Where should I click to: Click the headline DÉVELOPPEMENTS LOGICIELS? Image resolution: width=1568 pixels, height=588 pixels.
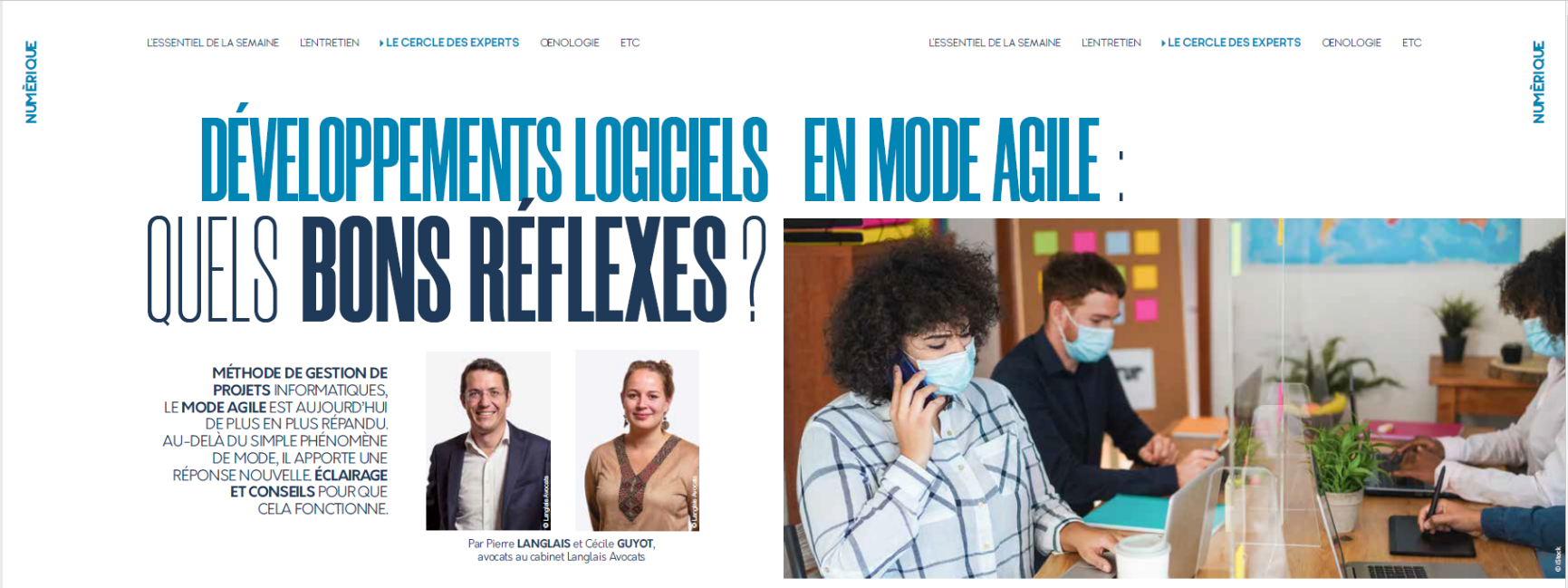[x=485, y=159]
